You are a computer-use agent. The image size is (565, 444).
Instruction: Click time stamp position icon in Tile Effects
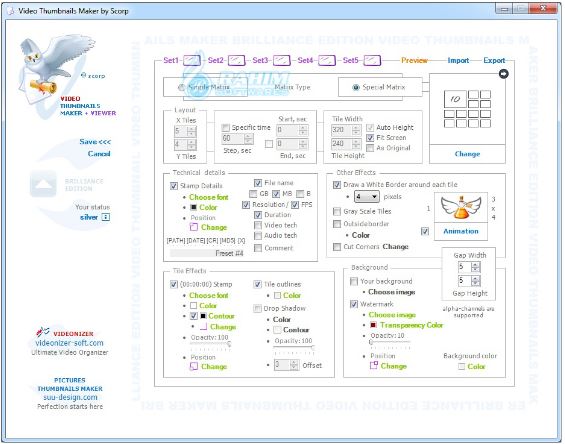coord(194,366)
